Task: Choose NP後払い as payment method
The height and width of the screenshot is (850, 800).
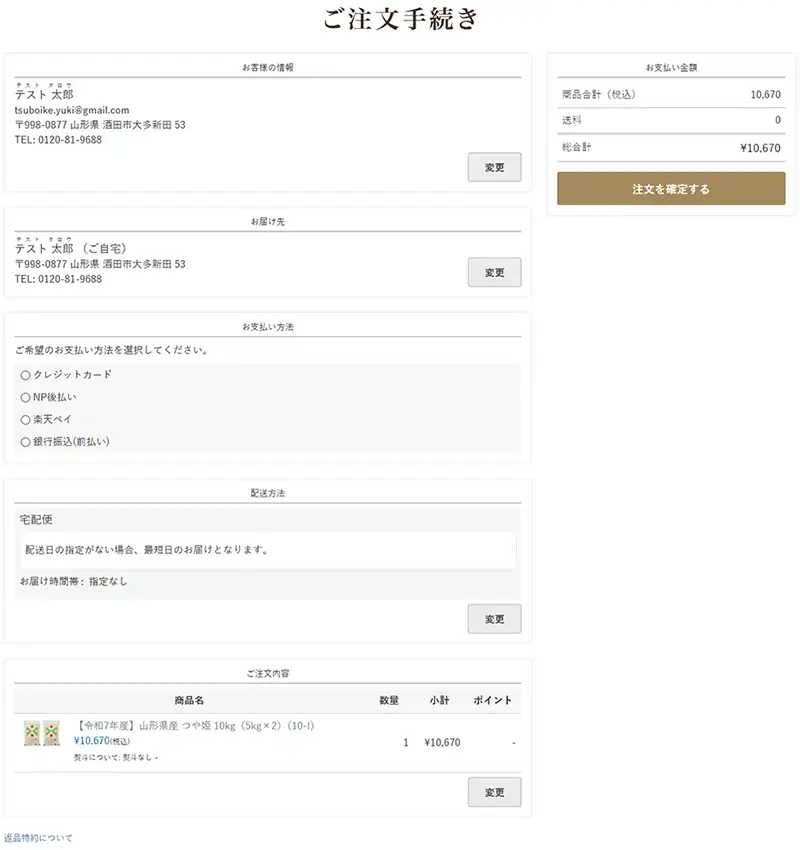Action: (26, 397)
